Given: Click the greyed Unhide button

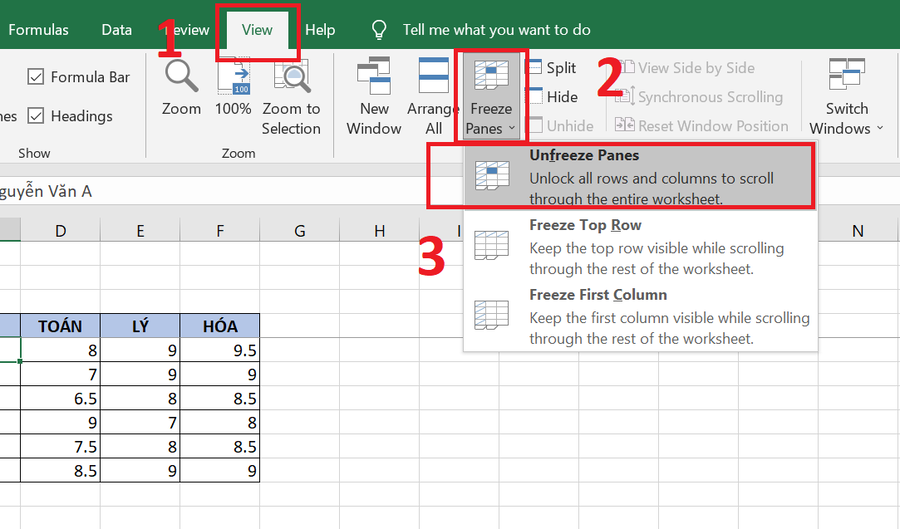Looking at the screenshot, I should coord(560,126).
